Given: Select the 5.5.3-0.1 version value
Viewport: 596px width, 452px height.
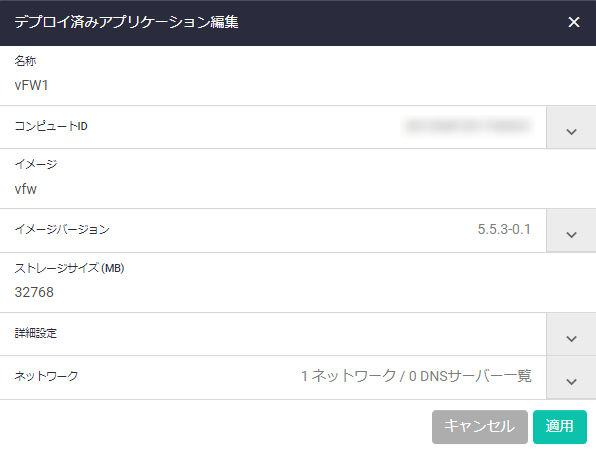Looking at the screenshot, I should click(504, 229).
